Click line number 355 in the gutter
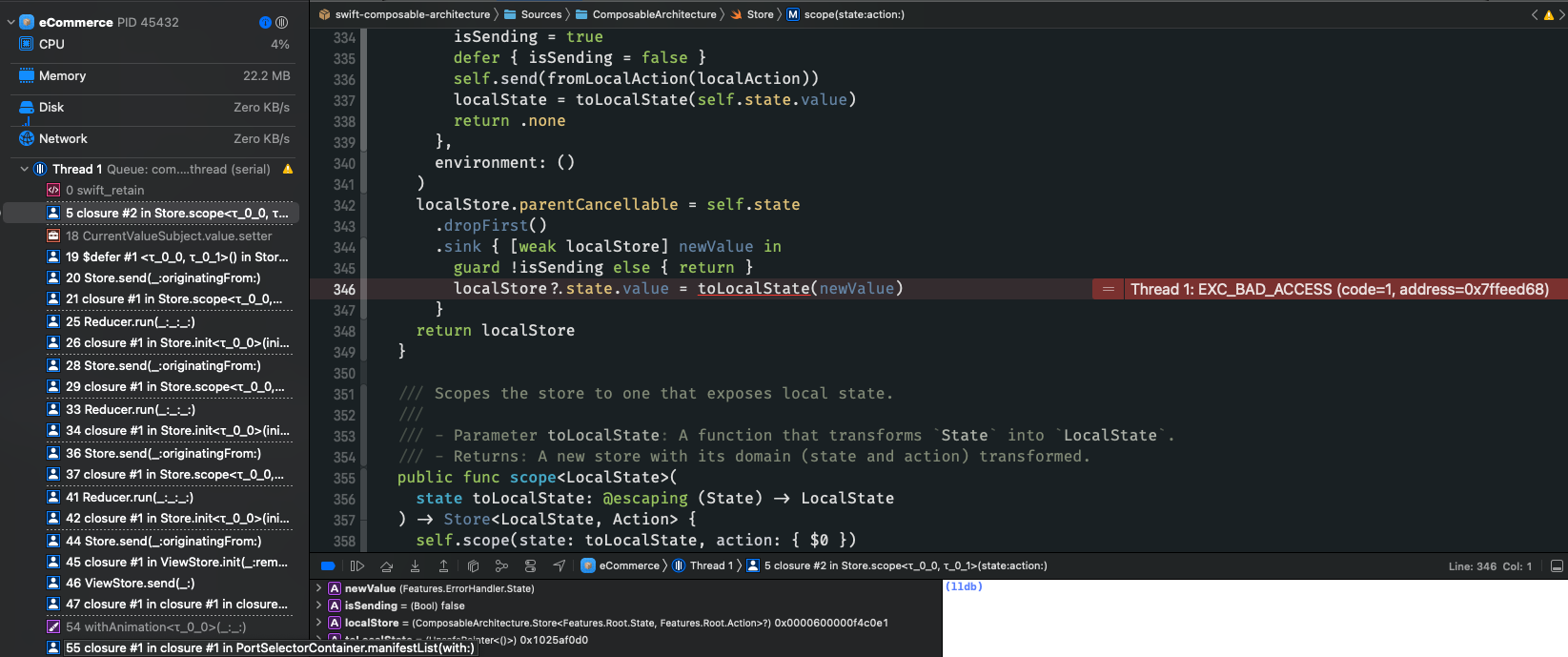The height and width of the screenshot is (657, 1568). pos(344,478)
